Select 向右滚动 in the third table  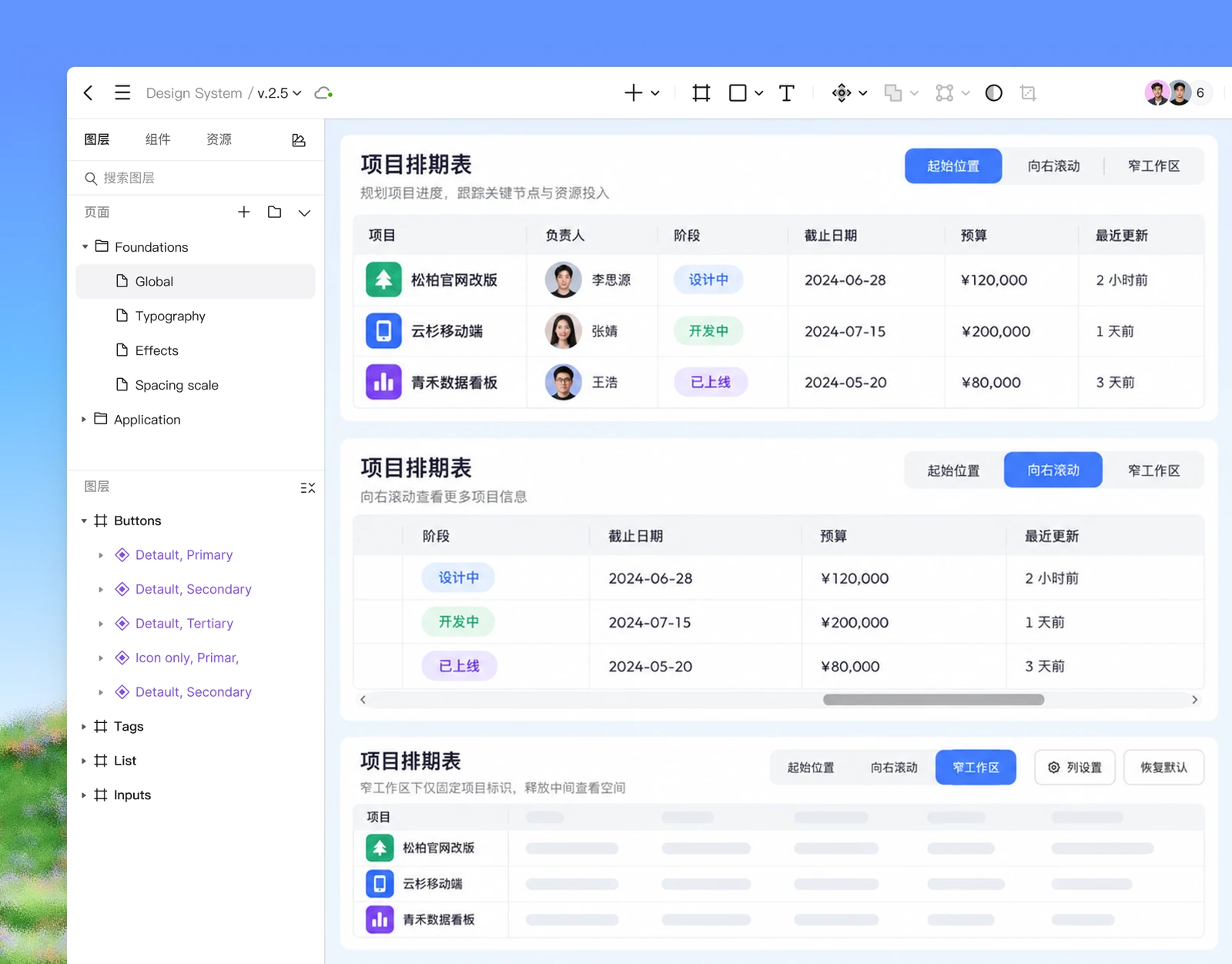click(894, 768)
